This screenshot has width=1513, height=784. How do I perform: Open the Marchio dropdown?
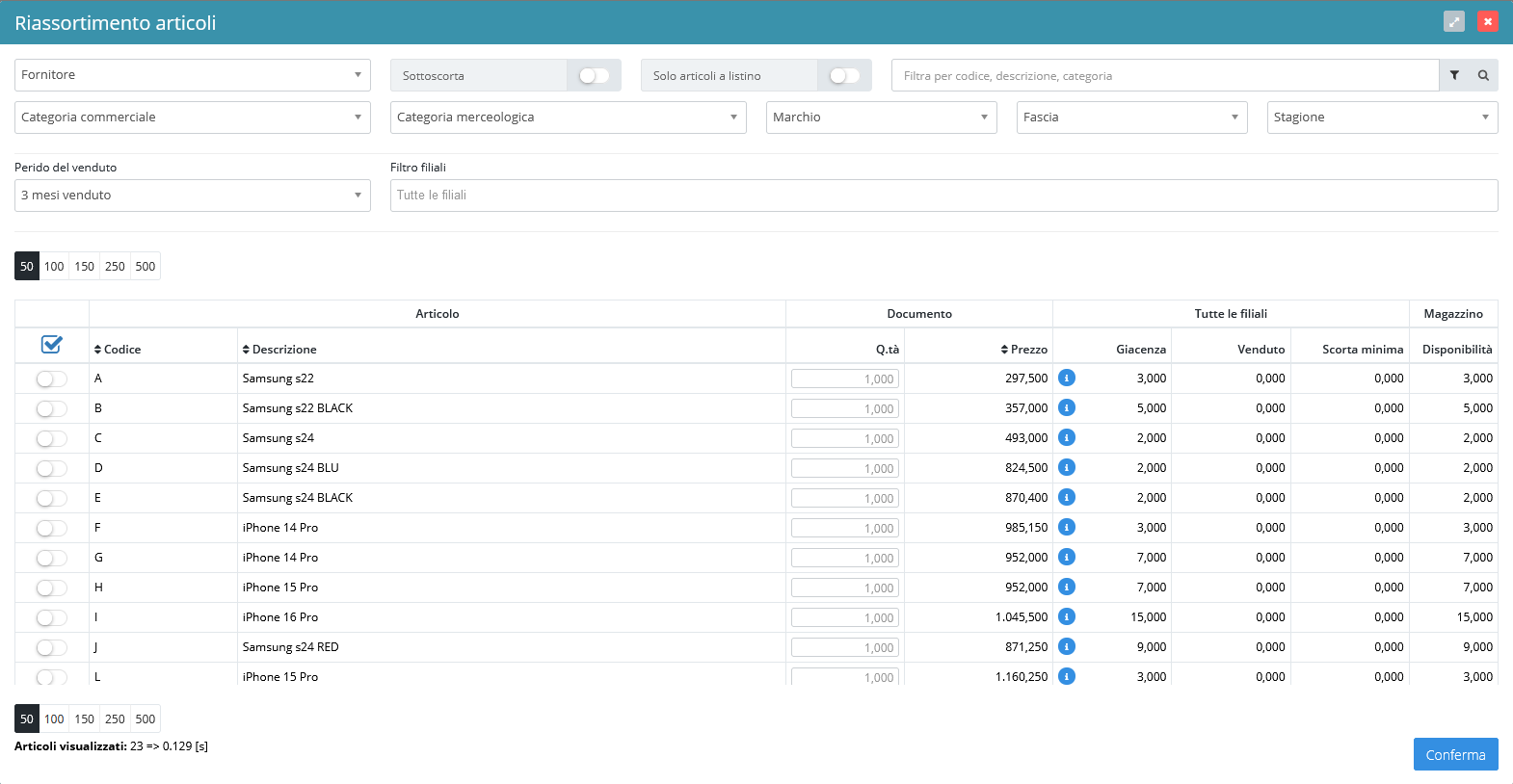pyautogui.click(x=882, y=118)
